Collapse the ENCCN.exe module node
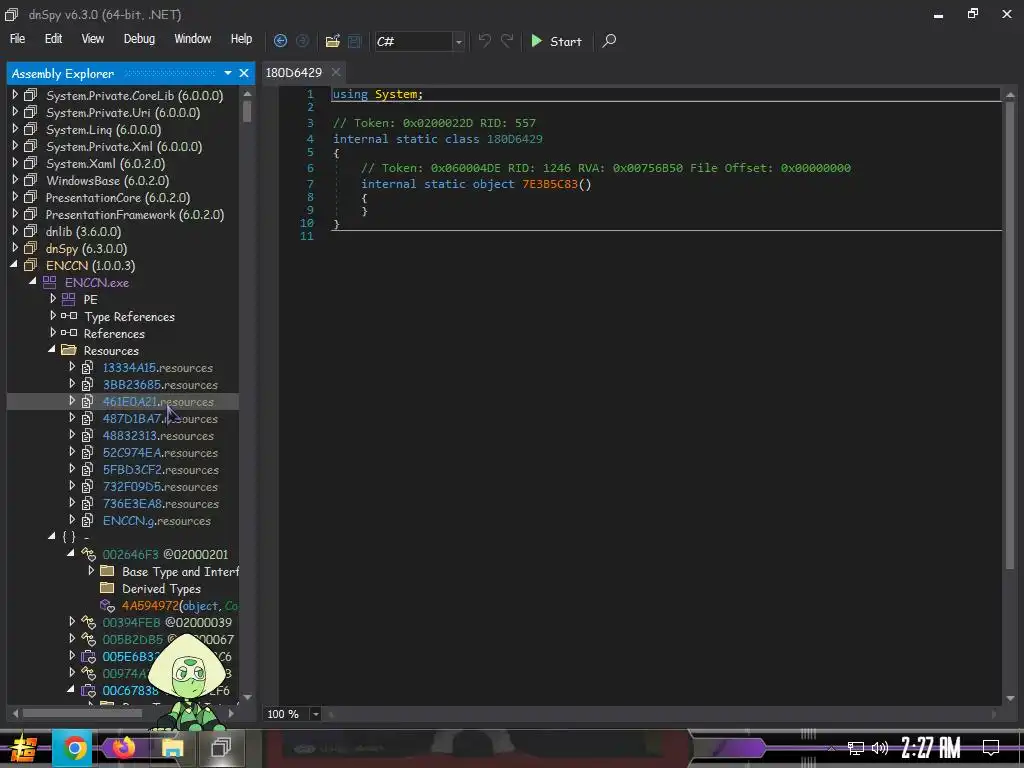 coord(33,281)
